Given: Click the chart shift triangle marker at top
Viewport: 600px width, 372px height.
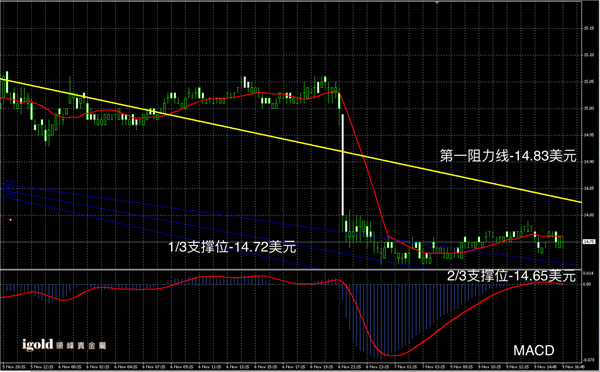Looking at the screenshot, I should click(437, 2).
